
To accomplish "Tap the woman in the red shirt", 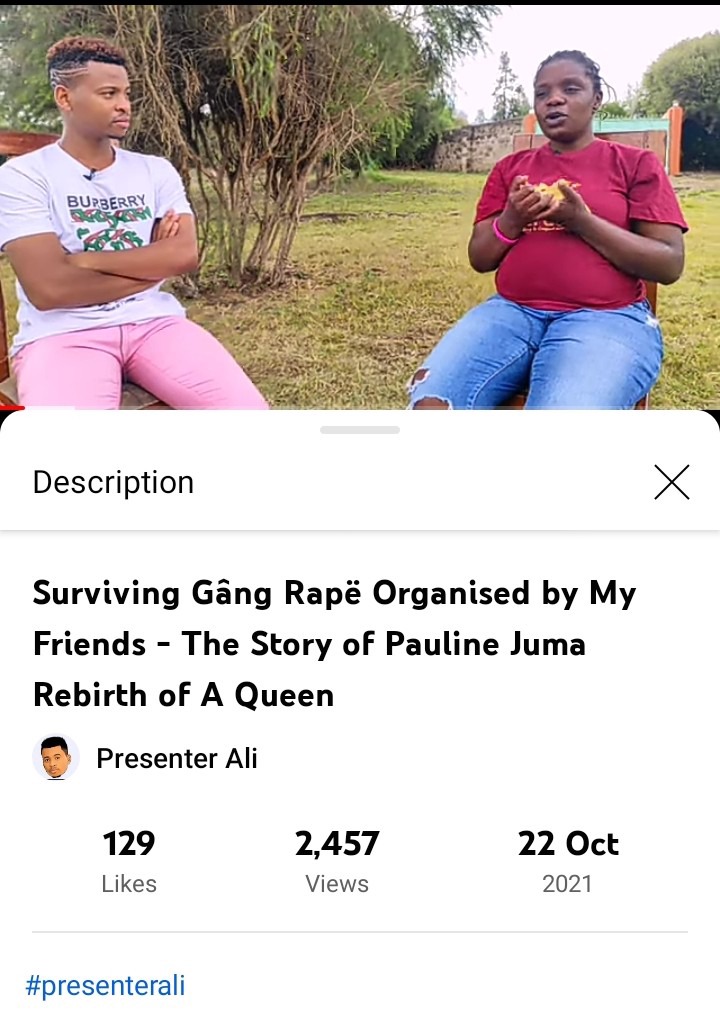I will point(552,234).
